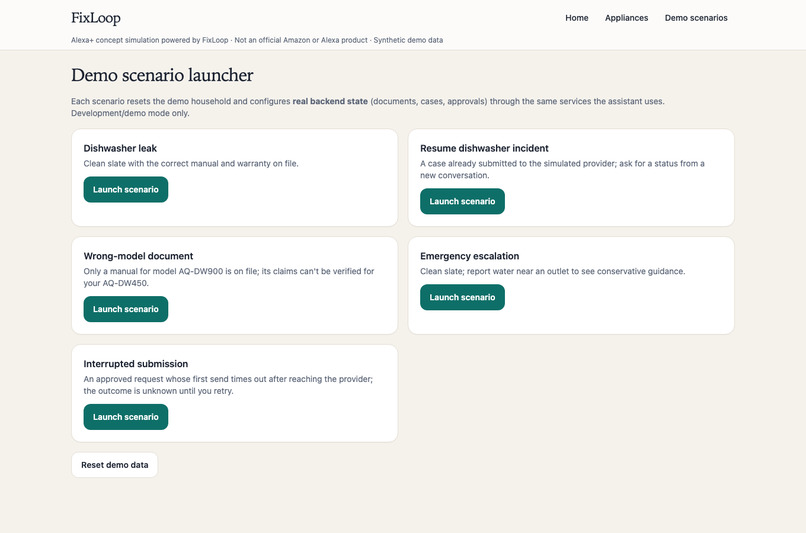Screen dimensions: 806x533
Task: Launch the Resume dishwasher incident scenario
Action: pos(462,201)
